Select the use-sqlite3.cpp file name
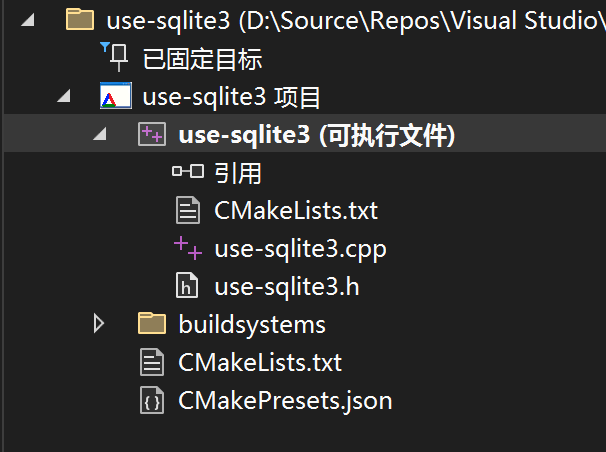The height and width of the screenshot is (452, 606). (x=300, y=249)
